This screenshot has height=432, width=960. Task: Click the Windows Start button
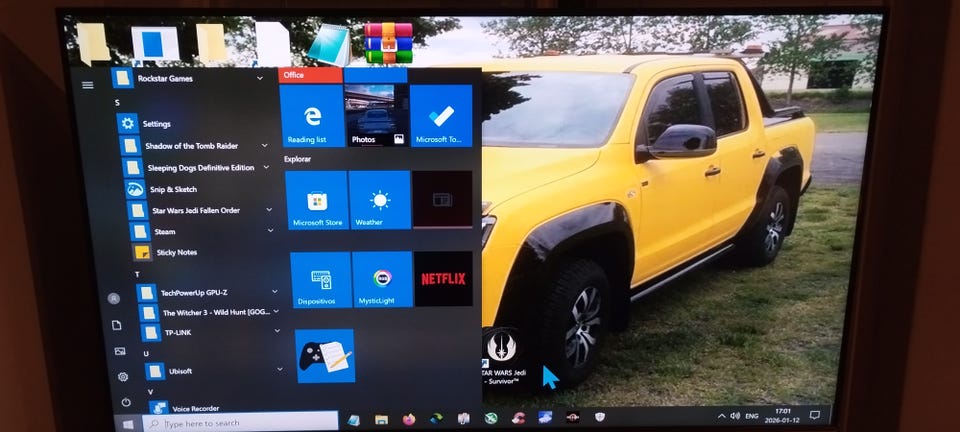129,423
